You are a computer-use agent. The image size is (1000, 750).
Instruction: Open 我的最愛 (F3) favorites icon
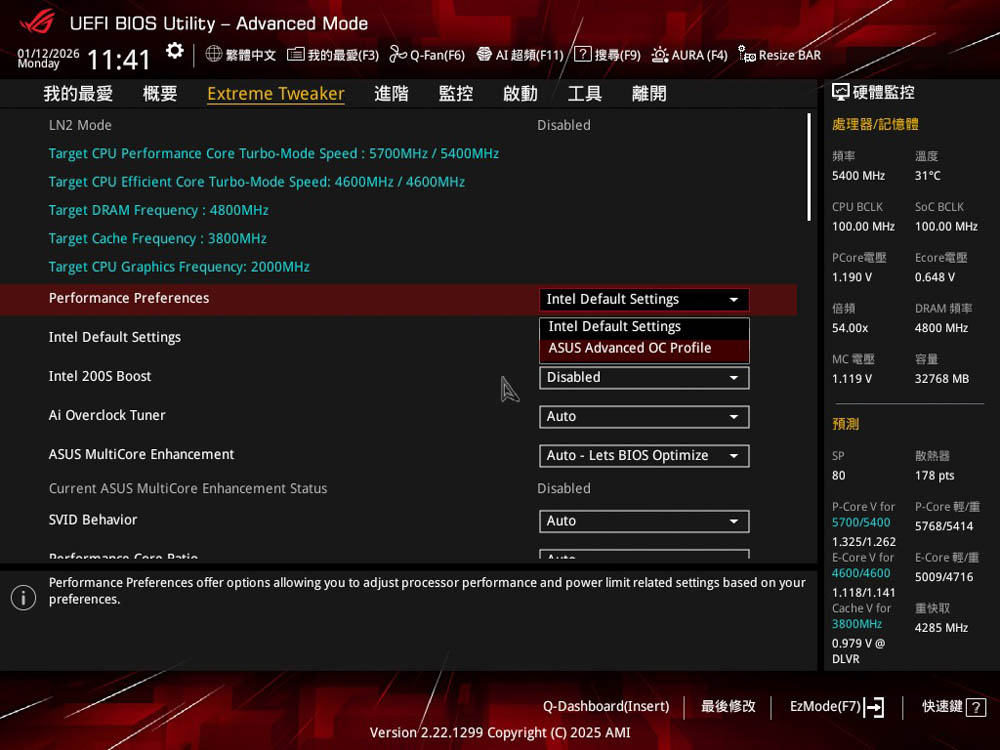[x=295, y=54]
